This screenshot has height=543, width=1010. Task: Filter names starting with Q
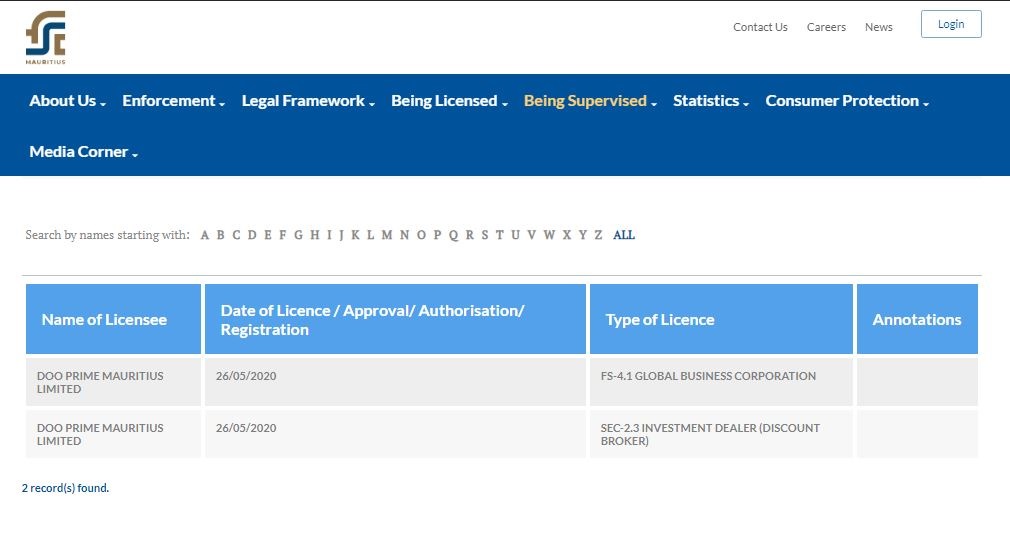click(453, 235)
